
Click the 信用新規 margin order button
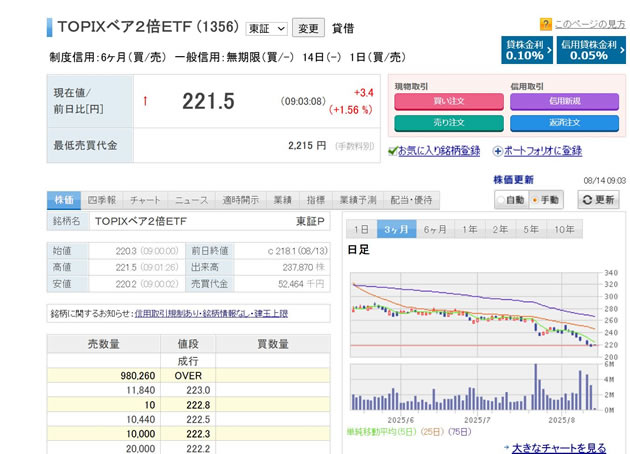point(563,101)
